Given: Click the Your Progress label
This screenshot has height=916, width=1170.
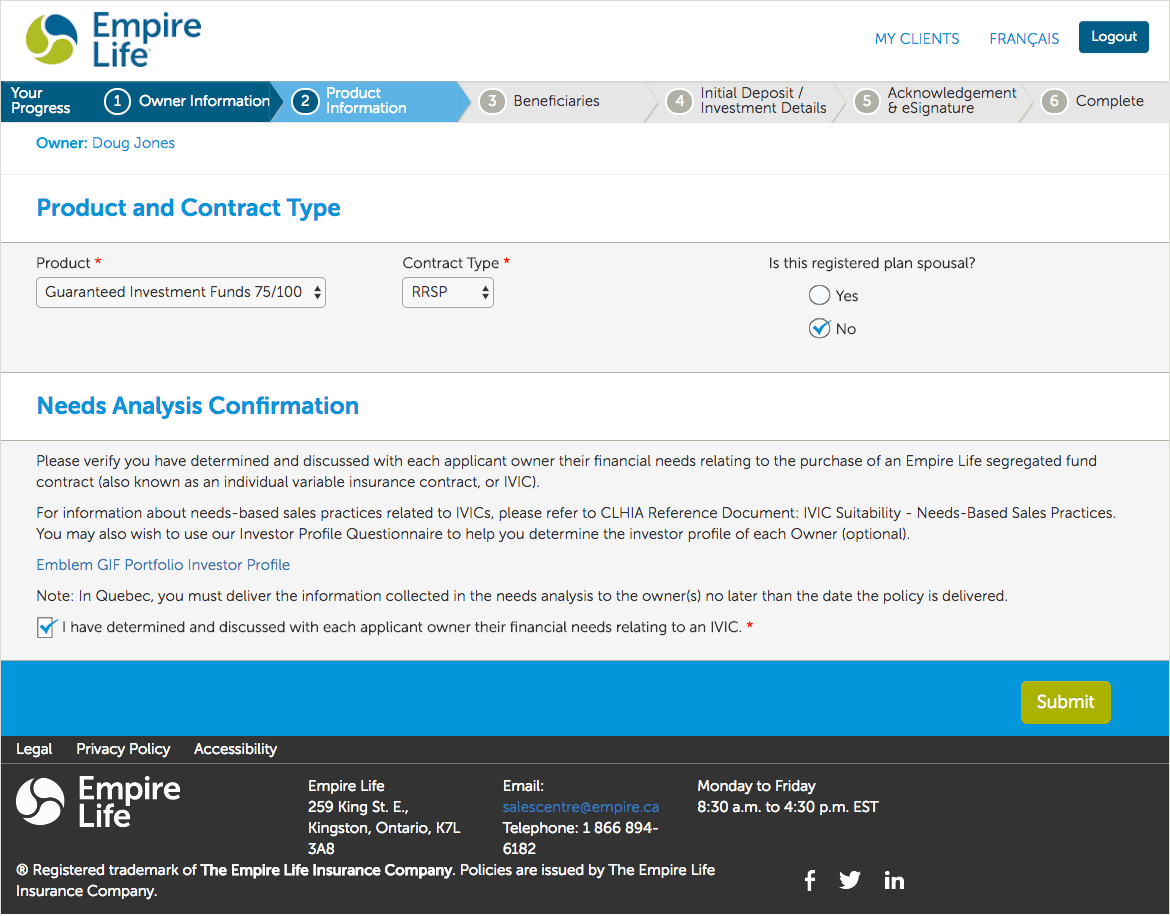Looking at the screenshot, I should point(40,101).
